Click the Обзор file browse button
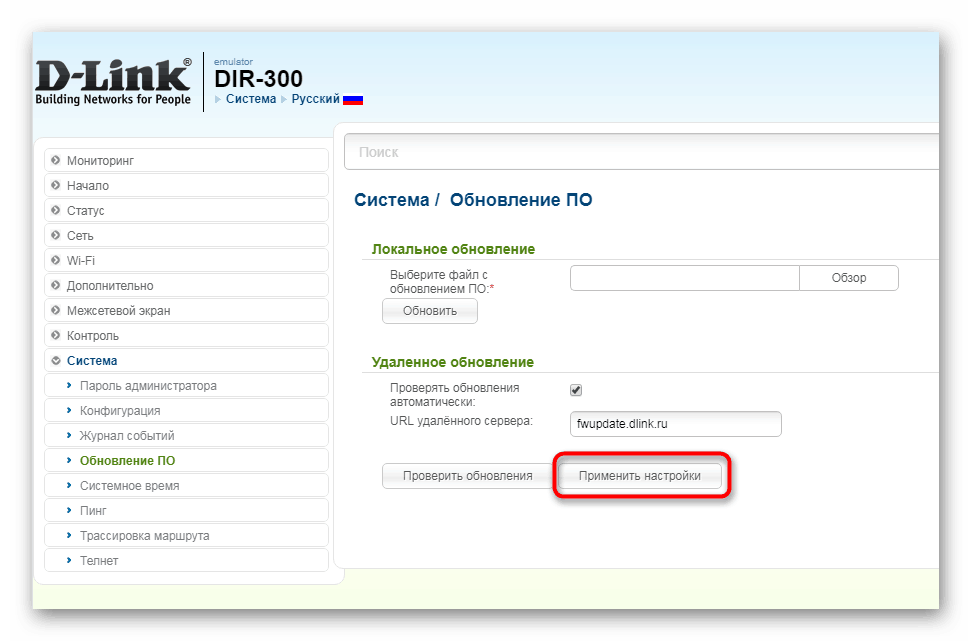Viewport: 971px width, 641px height. [848, 277]
